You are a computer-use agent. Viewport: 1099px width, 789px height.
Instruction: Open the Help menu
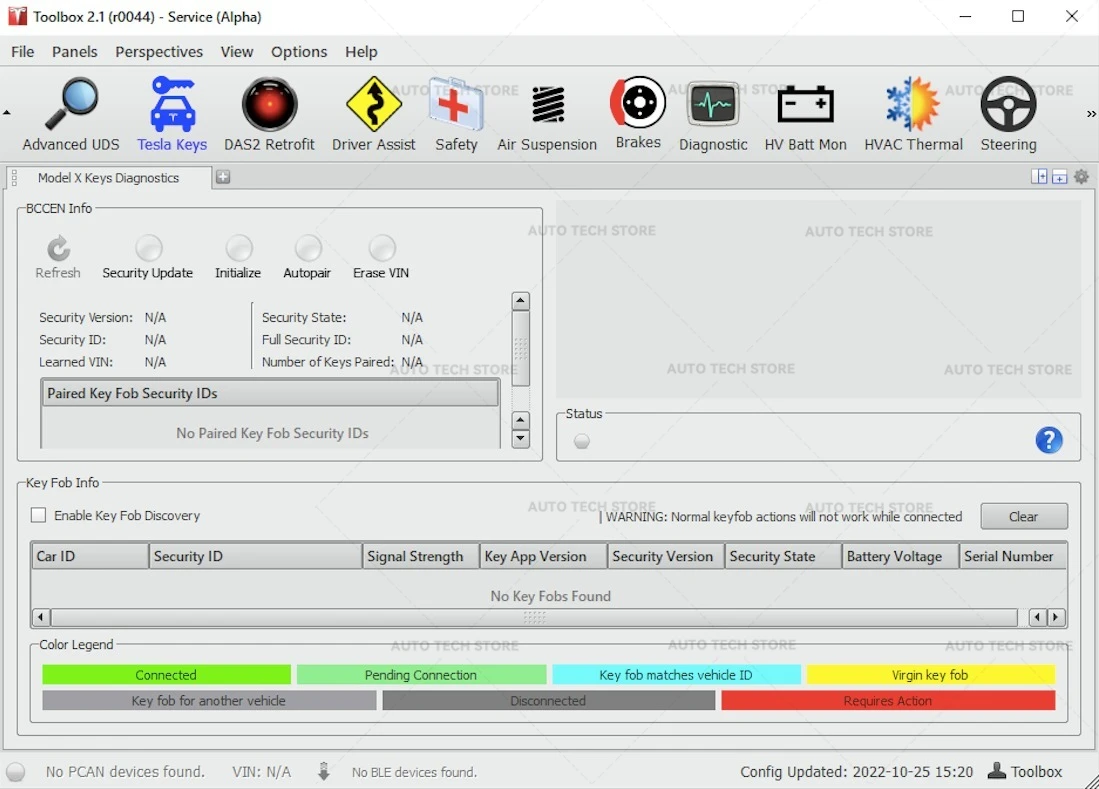tap(361, 52)
